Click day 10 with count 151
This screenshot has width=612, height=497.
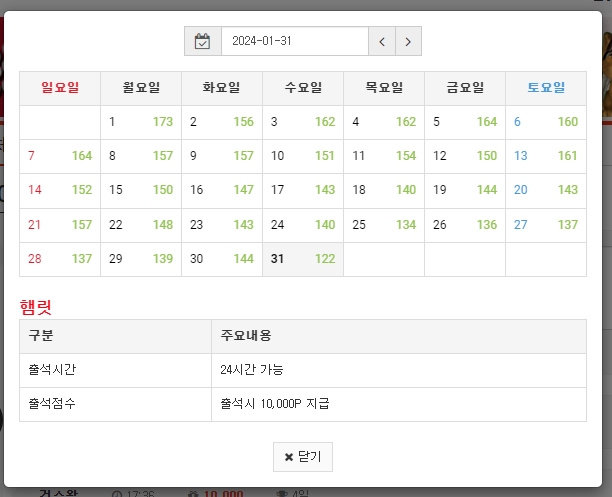(303, 156)
